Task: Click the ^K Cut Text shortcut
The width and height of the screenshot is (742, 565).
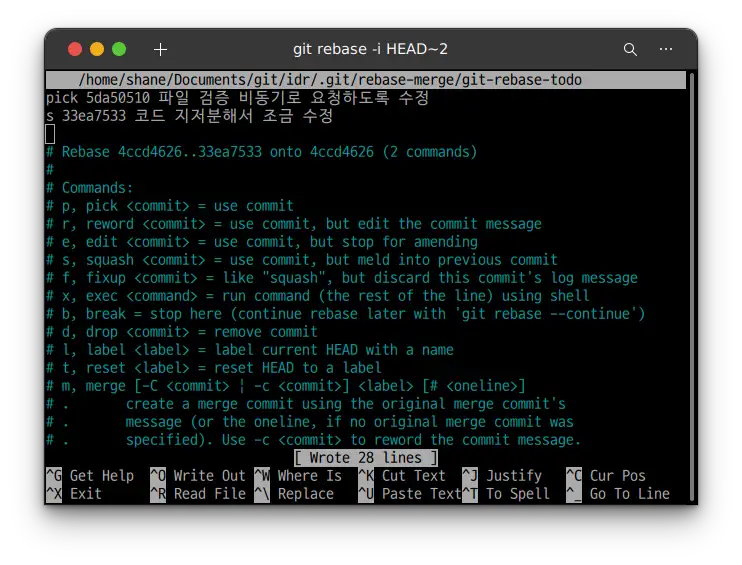Action: (x=402, y=476)
